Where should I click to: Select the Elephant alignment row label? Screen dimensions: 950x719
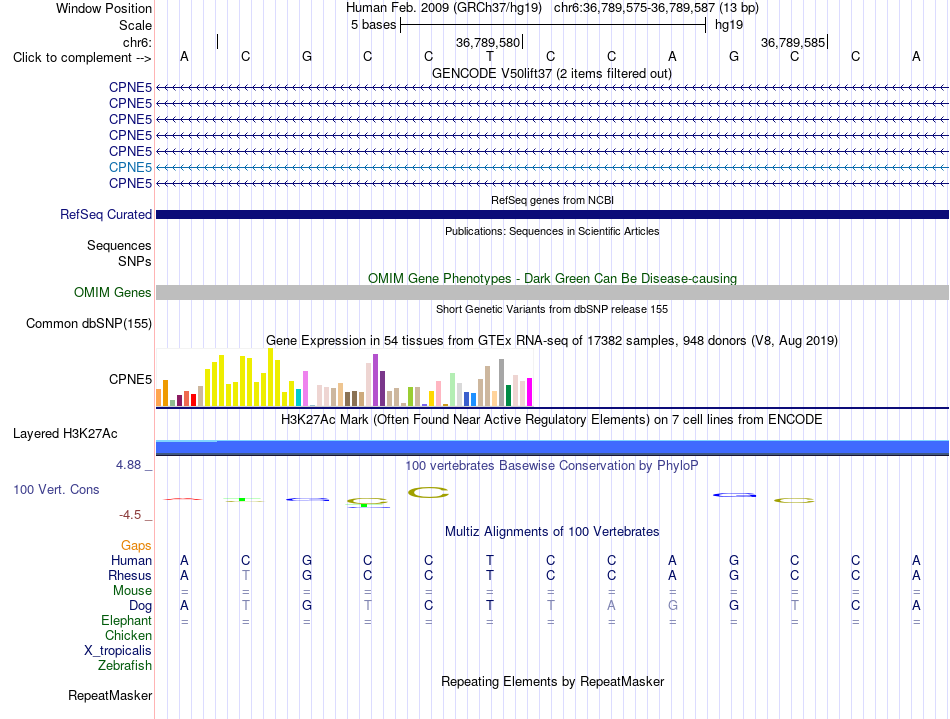point(127,620)
